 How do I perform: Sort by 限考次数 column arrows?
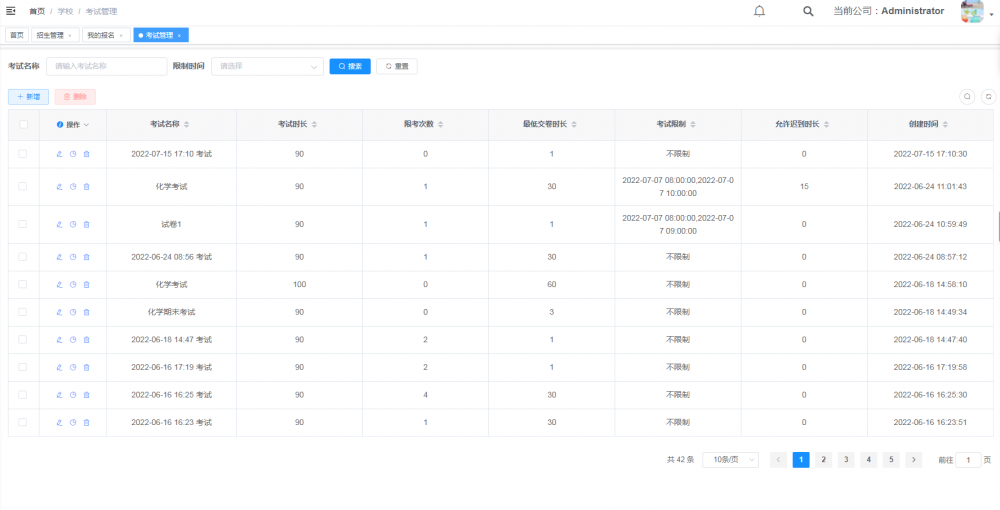(x=441, y=125)
